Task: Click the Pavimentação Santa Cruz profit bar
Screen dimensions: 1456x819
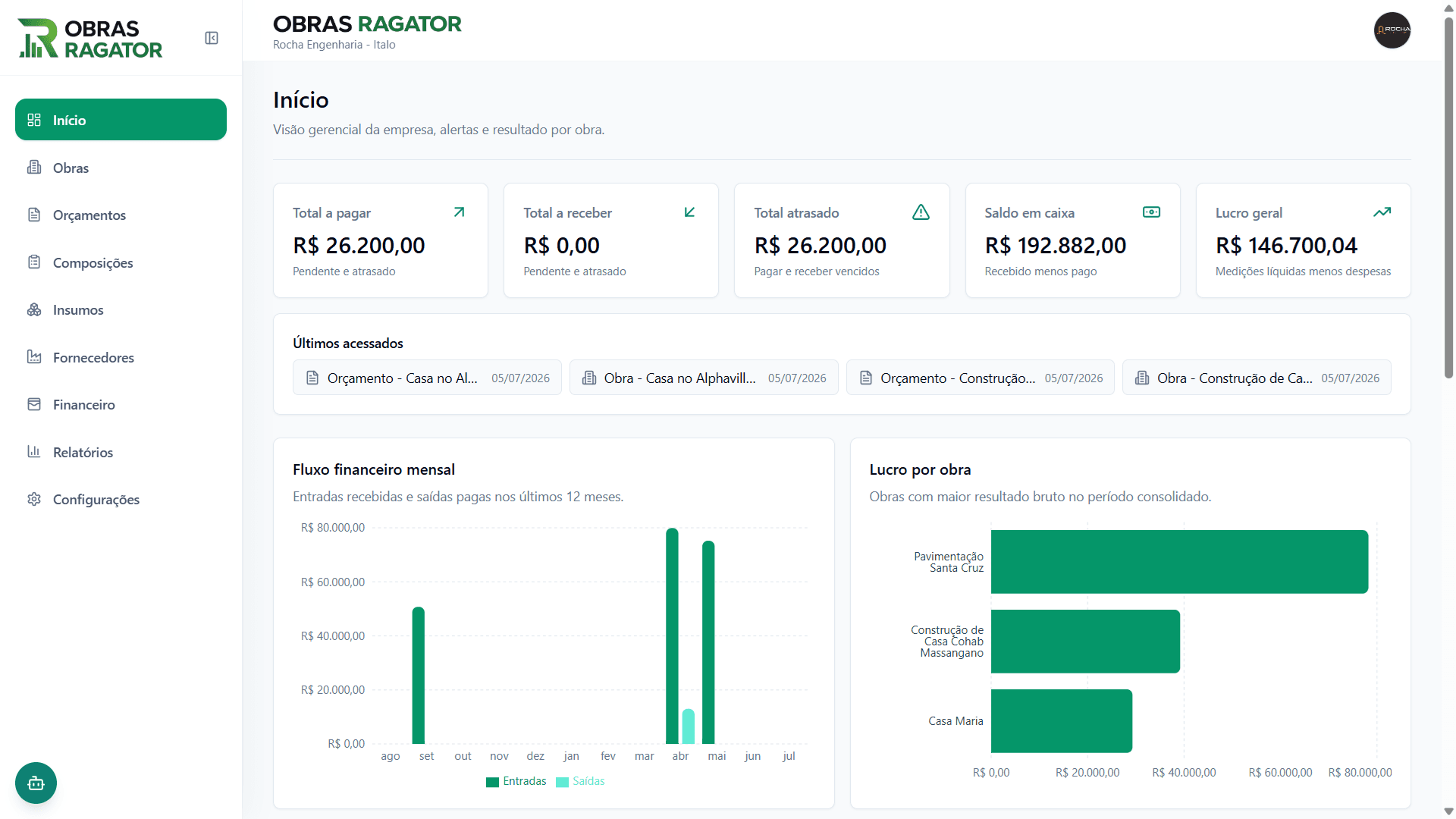Action: point(1179,562)
